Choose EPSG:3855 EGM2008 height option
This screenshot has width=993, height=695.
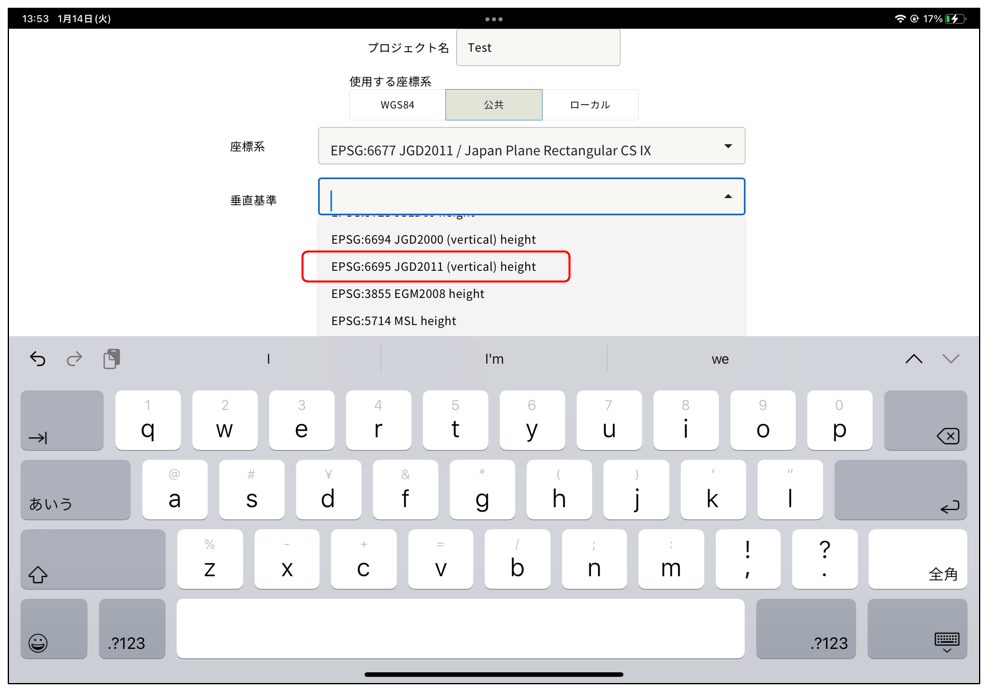click(408, 294)
